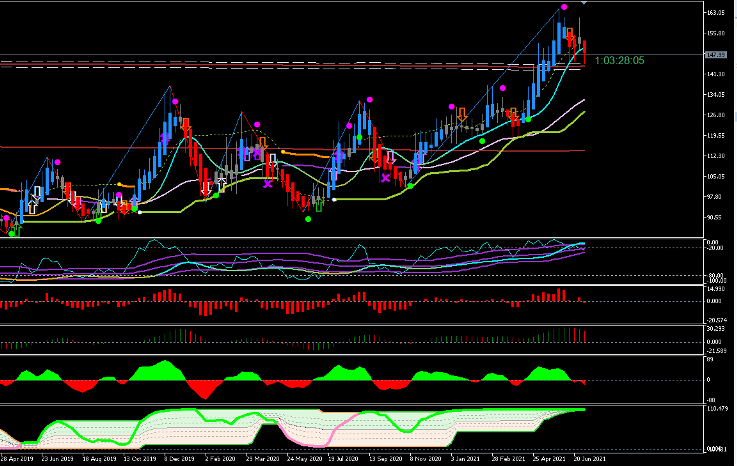The image size is (737, 466).
Task: Click the green candle countdown timer text
Action: [619, 61]
